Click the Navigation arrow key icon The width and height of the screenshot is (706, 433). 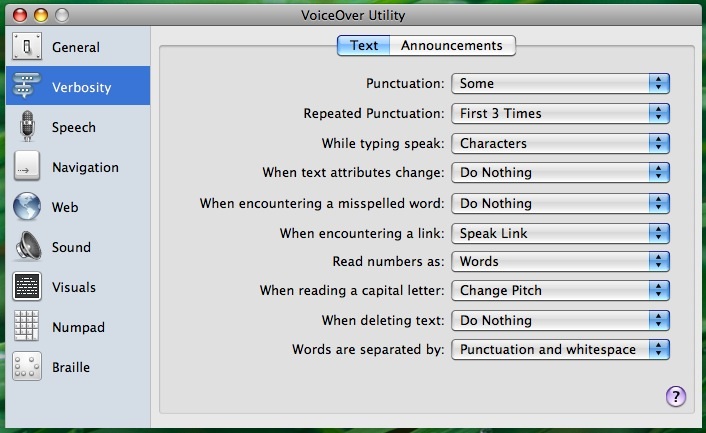pyautogui.click(x=27, y=166)
